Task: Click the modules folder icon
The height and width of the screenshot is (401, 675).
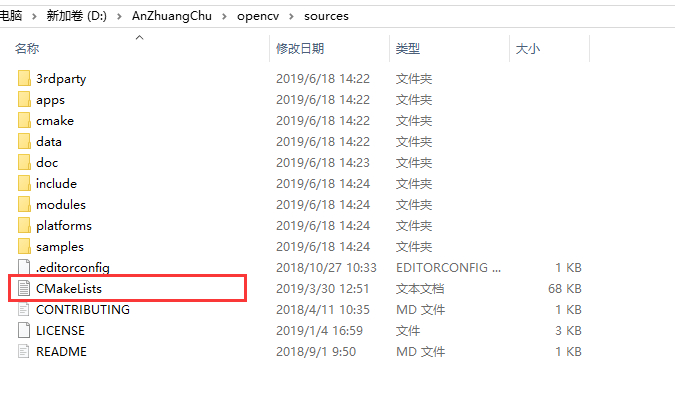Action: click(x=24, y=204)
